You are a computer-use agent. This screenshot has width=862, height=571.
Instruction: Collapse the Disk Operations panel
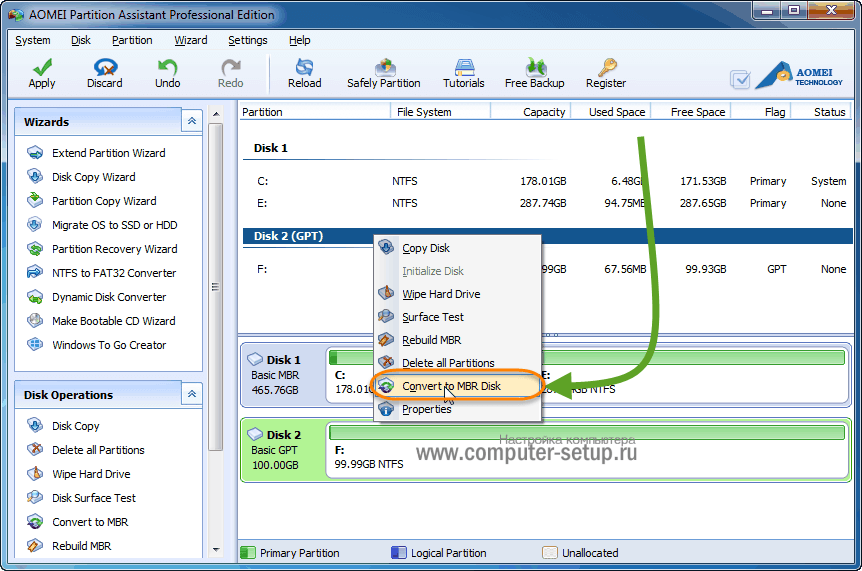tap(191, 394)
